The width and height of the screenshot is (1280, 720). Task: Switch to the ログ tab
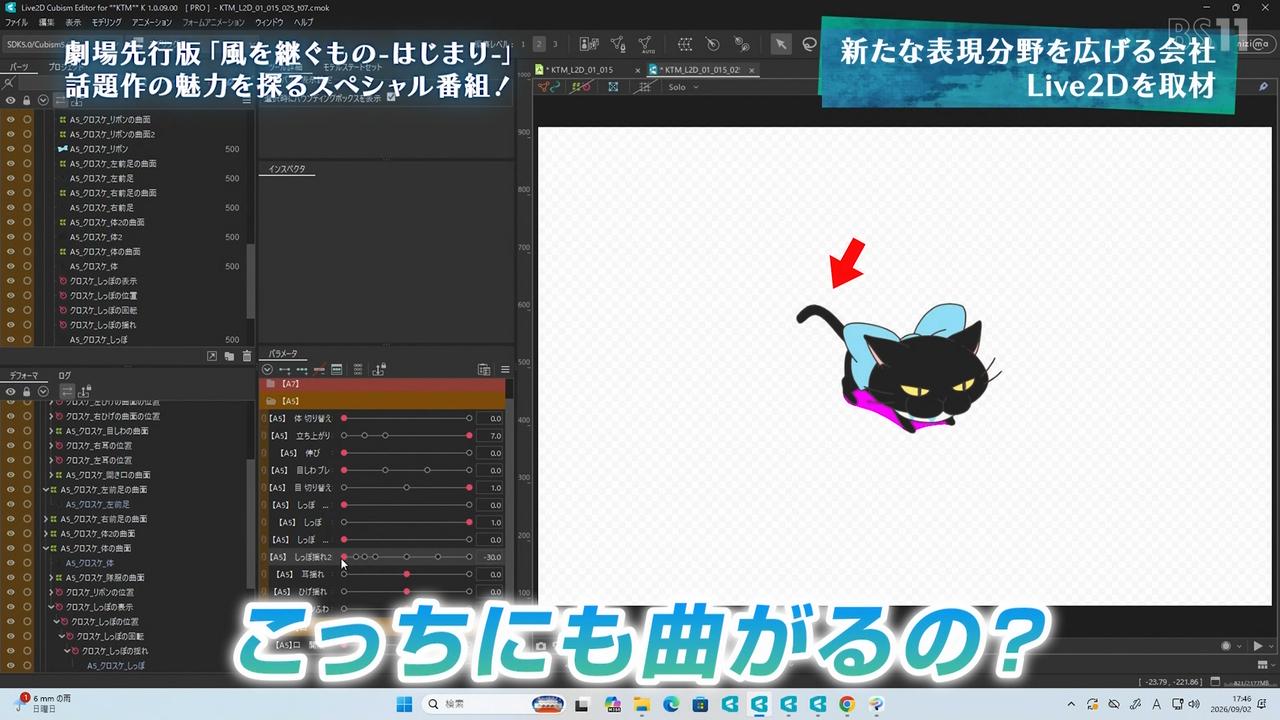pyautogui.click(x=64, y=376)
